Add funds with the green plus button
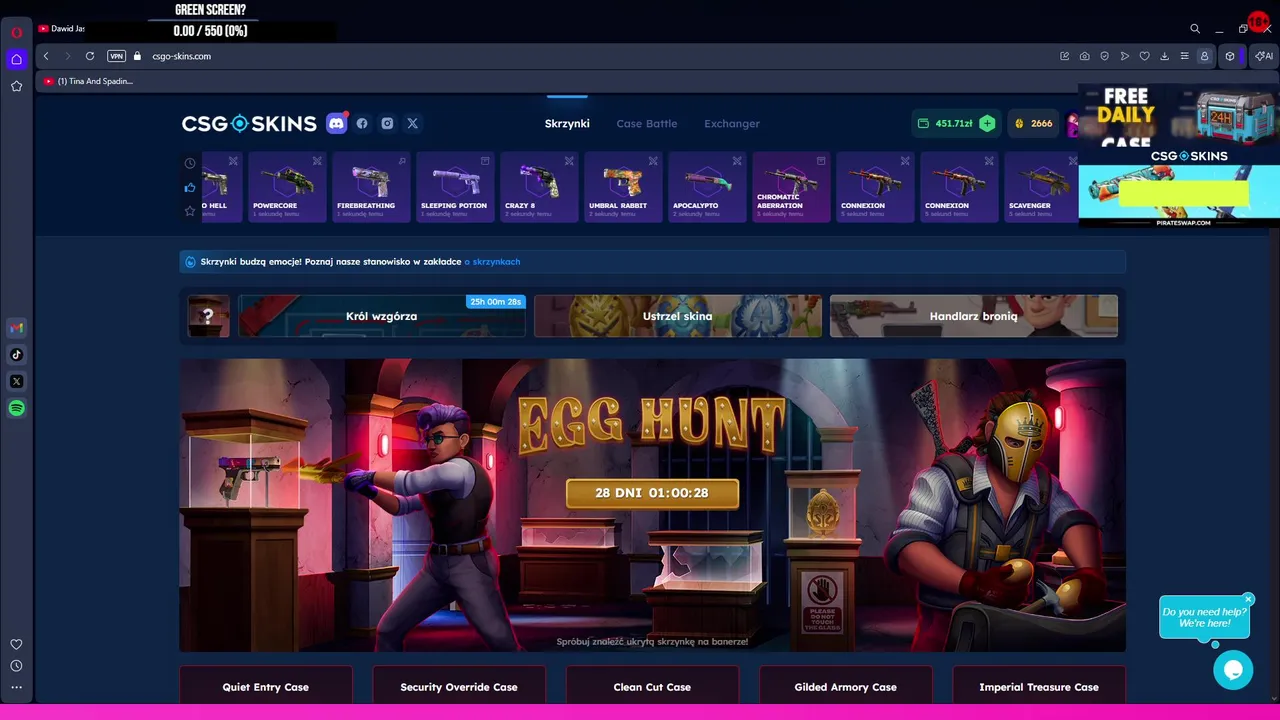Viewport: 1280px width, 720px height. 987,123
